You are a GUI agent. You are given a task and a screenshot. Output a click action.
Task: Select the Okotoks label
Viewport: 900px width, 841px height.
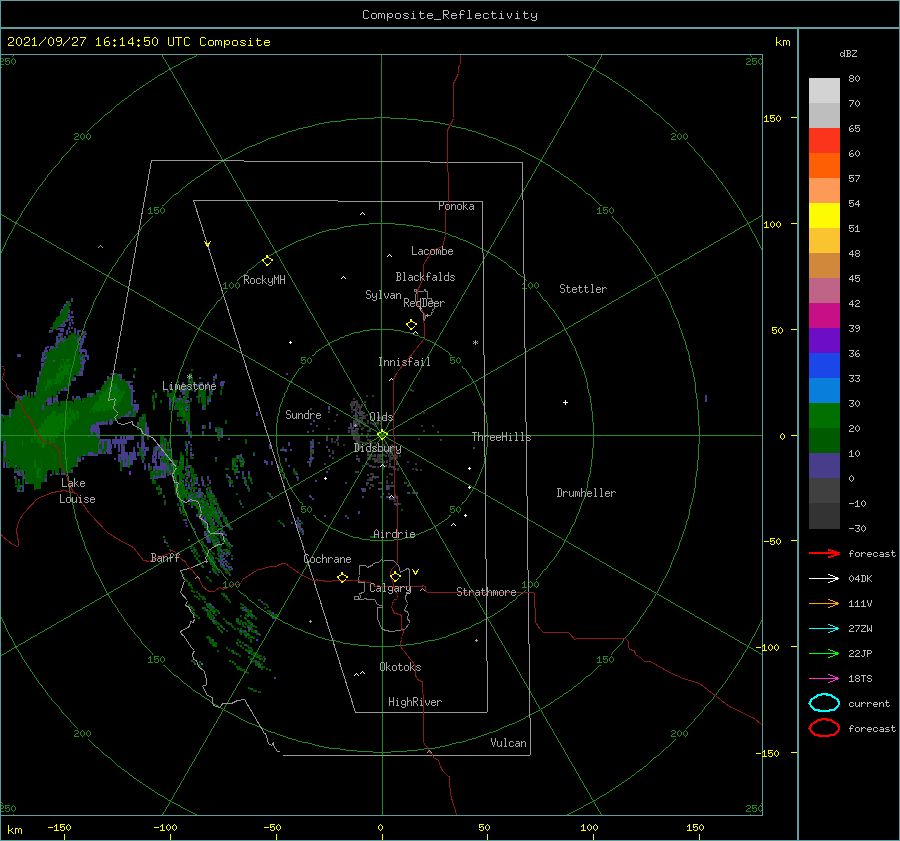(400, 667)
